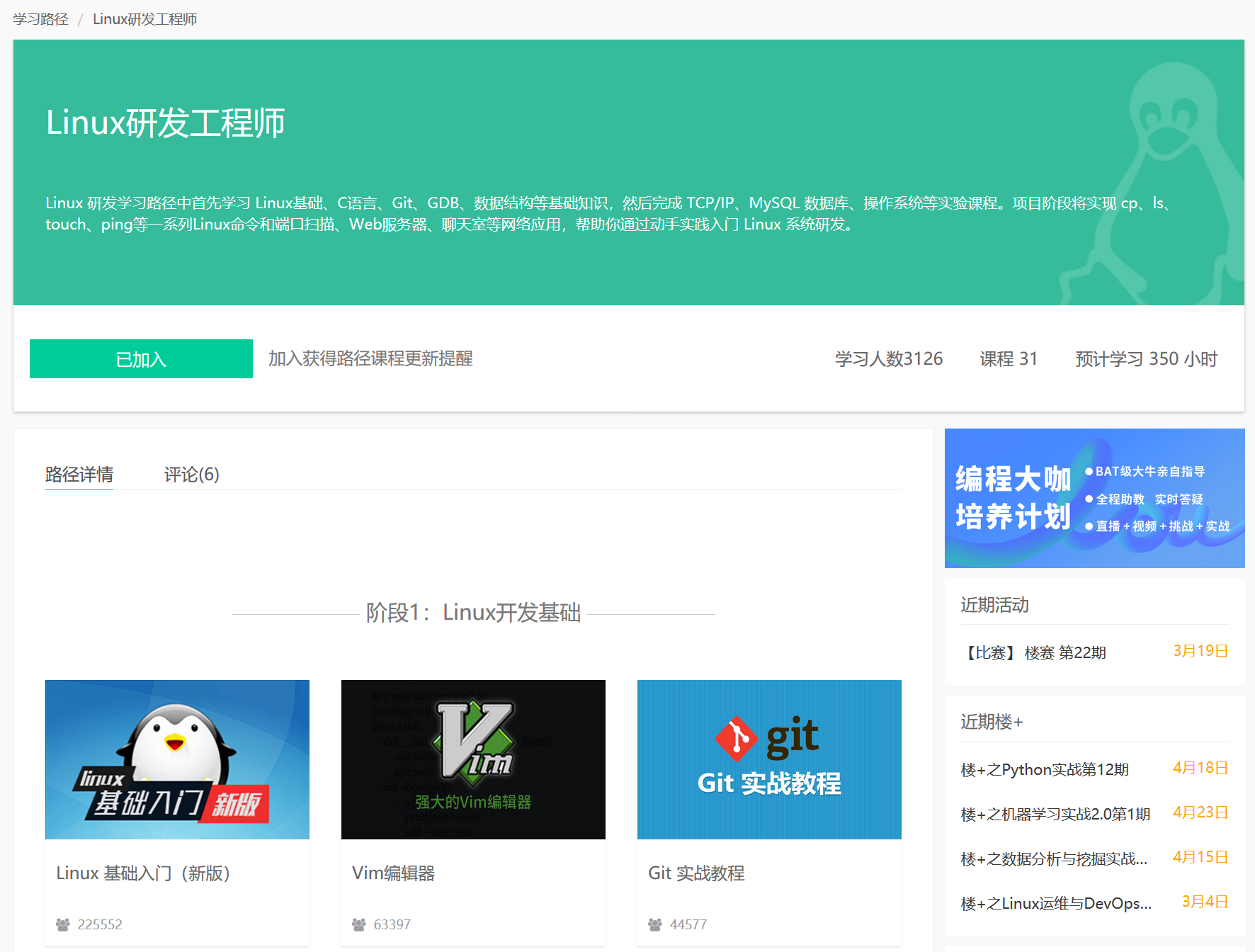This screenshot has width=1255, height=952.
Task: Click the Linux研发工程师 breadcrumb item
Action: coord(144,19)
